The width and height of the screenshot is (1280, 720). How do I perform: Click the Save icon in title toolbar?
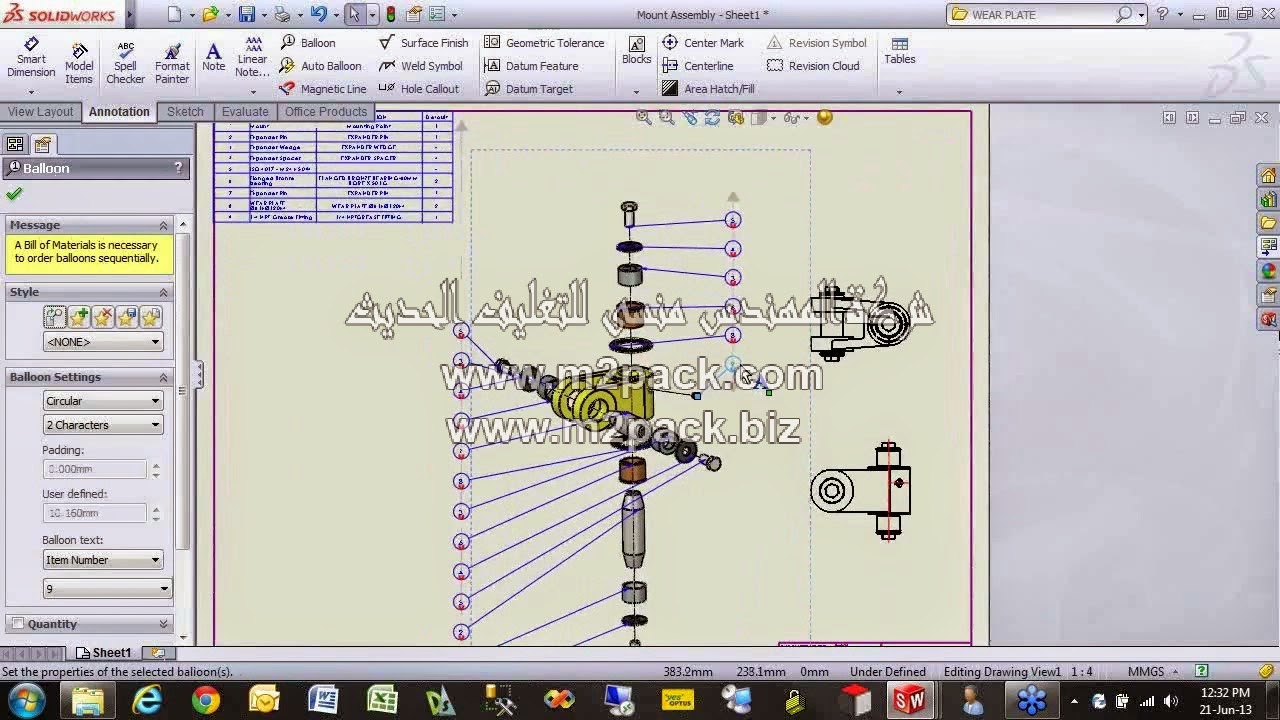coord(246,14)
